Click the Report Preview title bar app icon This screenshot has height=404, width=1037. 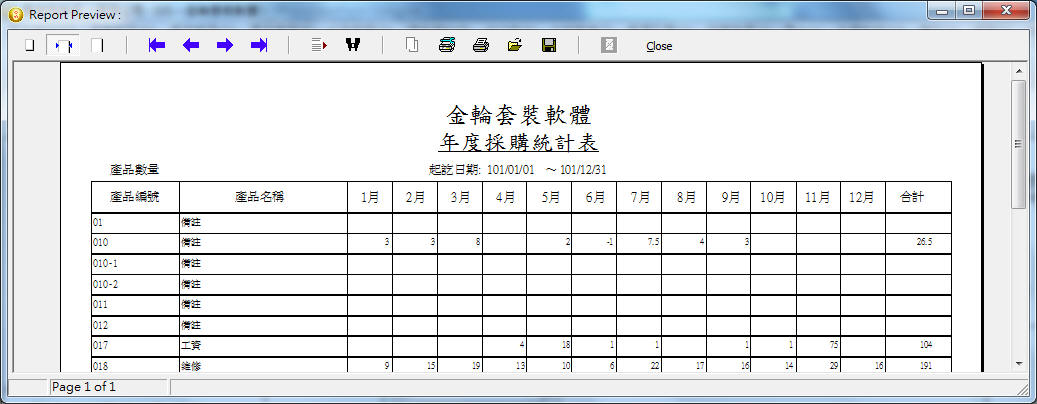click(x=17, y=14)
